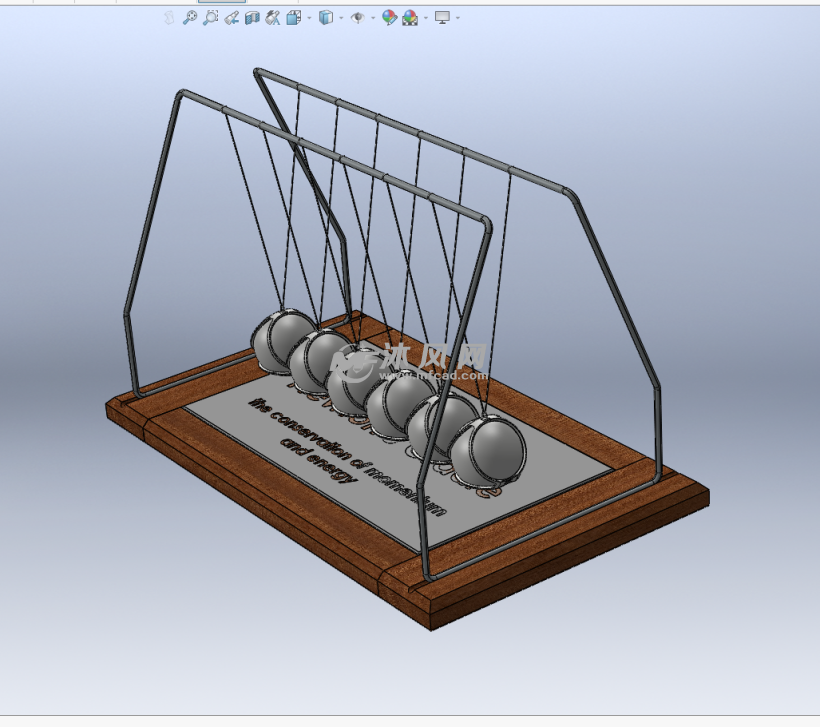This screenshot has height=727, width=820.
Task: Open the Edit Appearance tool
Action: [389, 18]
